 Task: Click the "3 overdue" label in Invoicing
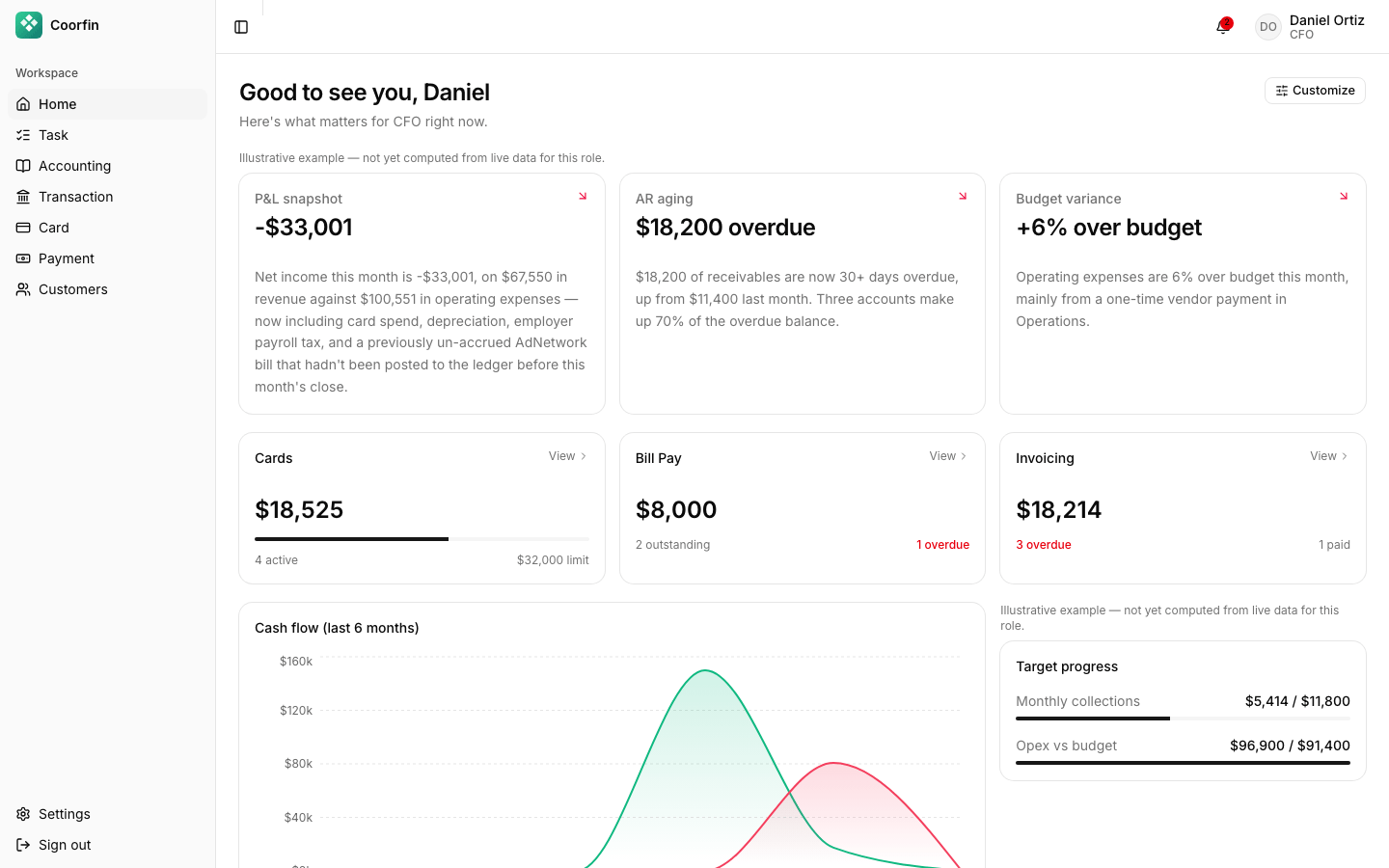pyautogui.click(x=1044, y=545)
